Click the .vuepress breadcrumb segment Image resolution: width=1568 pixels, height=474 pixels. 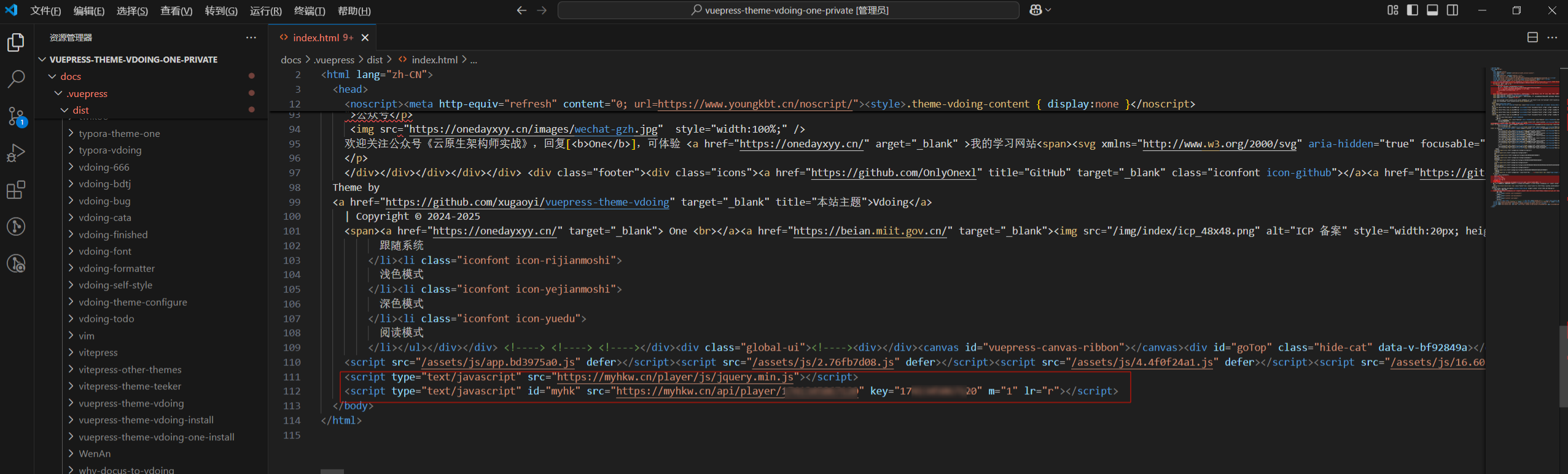point(334,60)
